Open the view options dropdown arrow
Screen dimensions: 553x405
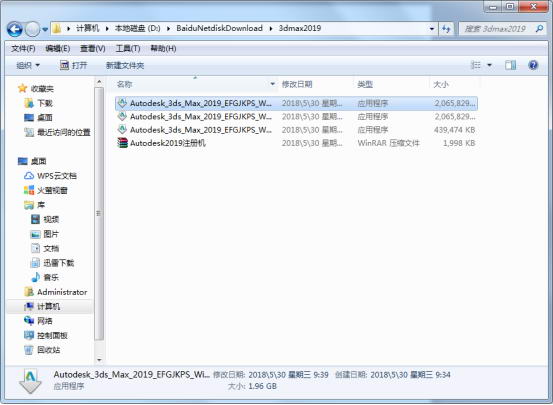pyautogui.click(x=490, y=65)
